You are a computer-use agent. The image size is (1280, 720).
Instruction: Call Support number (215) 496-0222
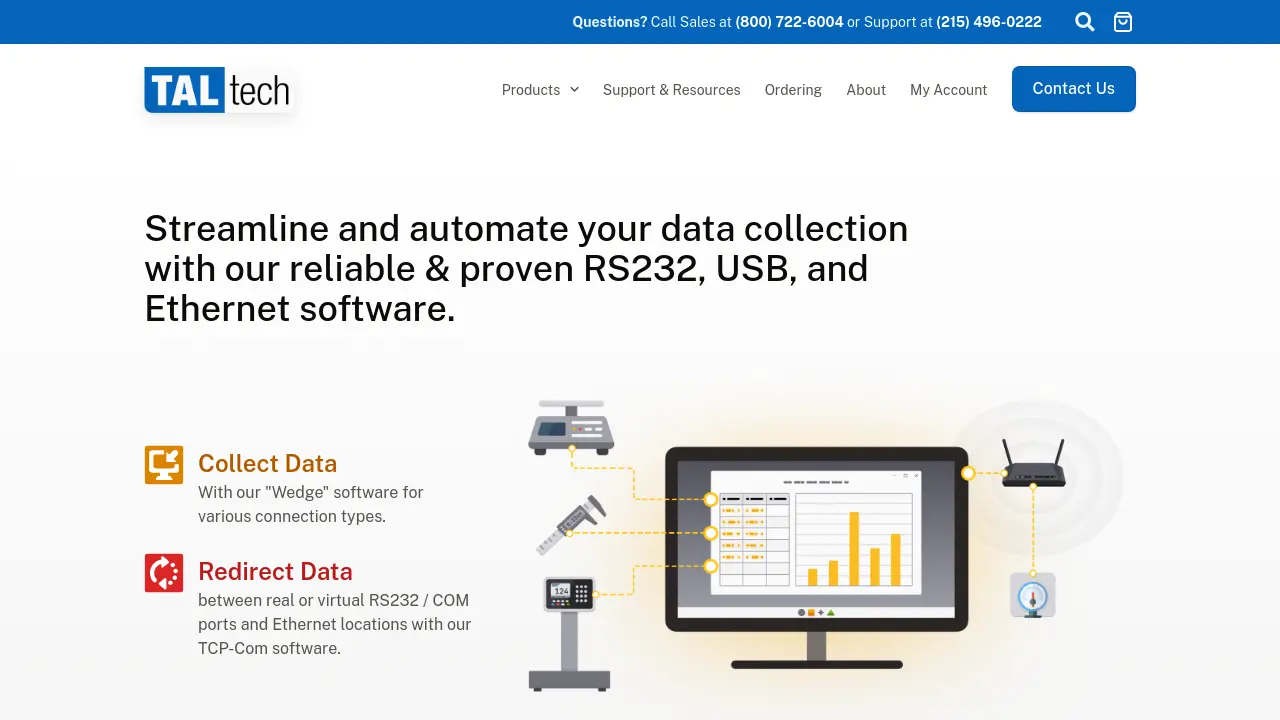coord(989,22)
